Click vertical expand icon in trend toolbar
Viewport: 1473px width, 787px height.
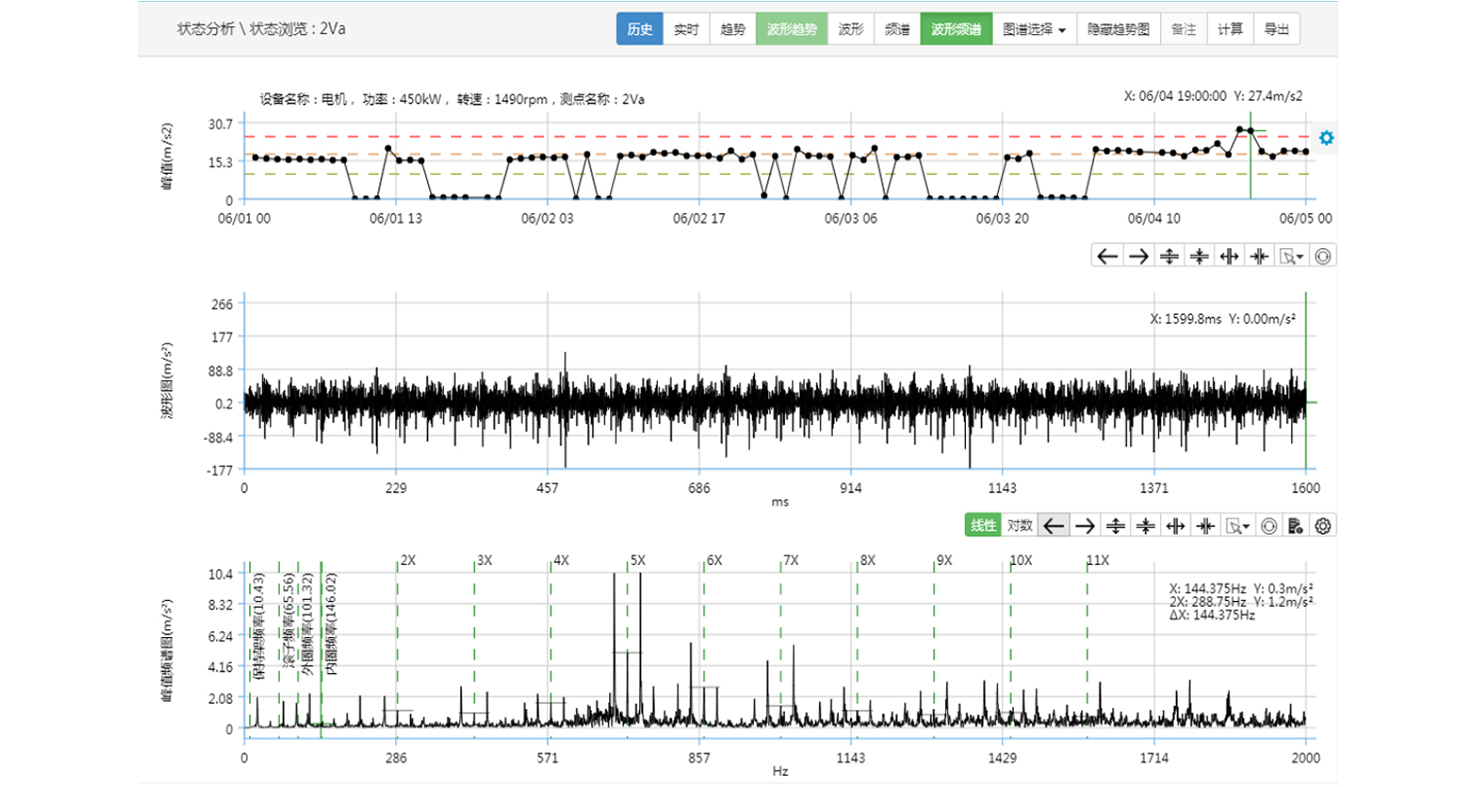point(1167,256)
